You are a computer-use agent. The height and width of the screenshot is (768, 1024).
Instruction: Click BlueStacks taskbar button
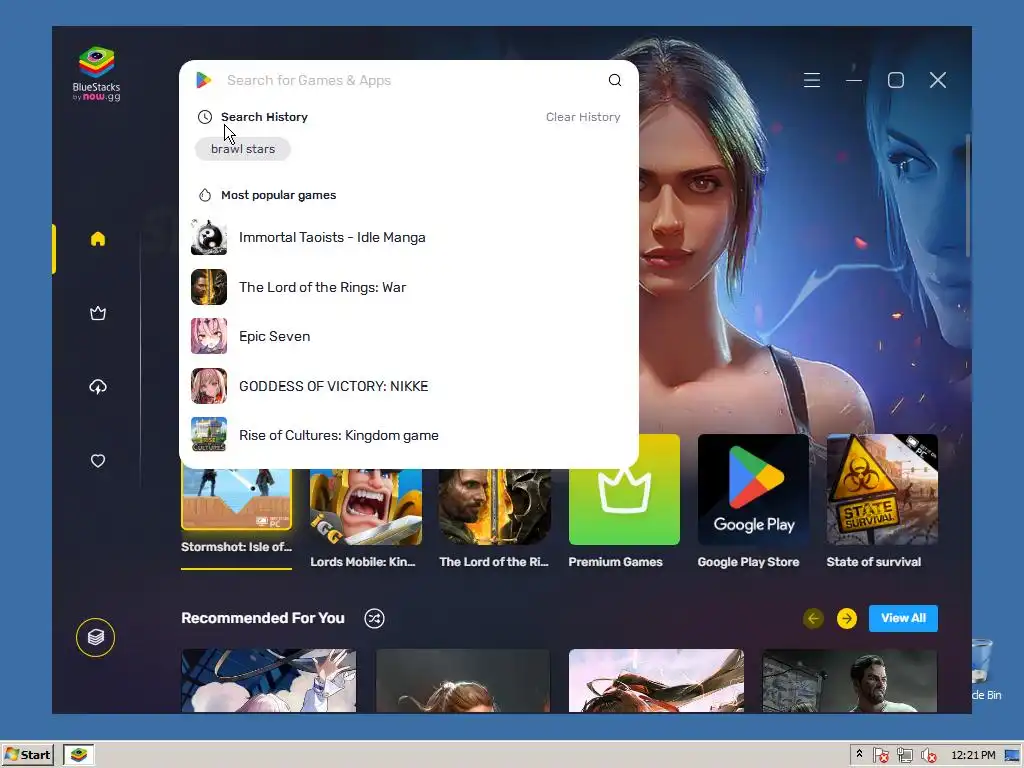click(x=79, y=755)
